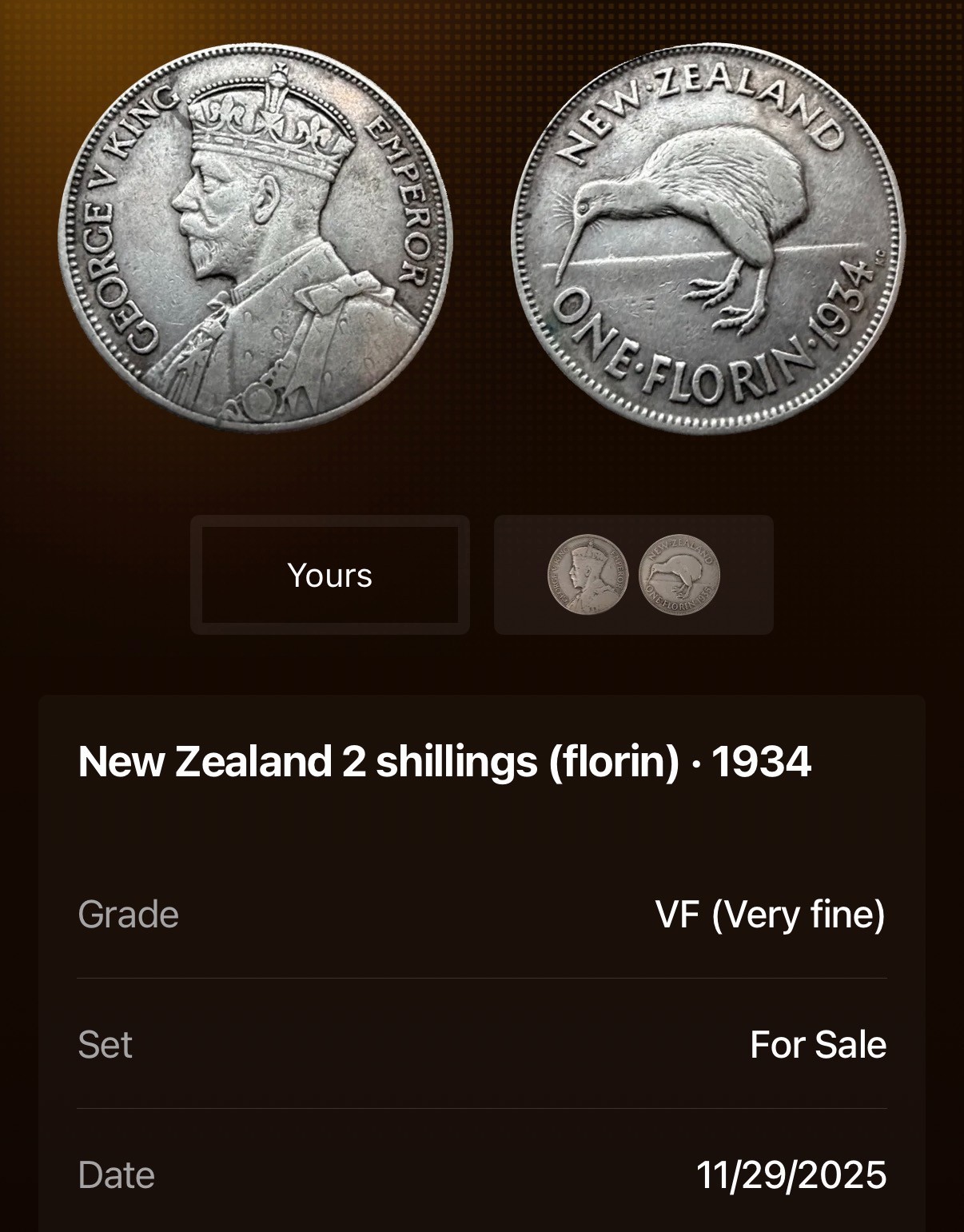Change the For Sale set value
The width and height of the screenshot is (964, 1232).
819,1044
